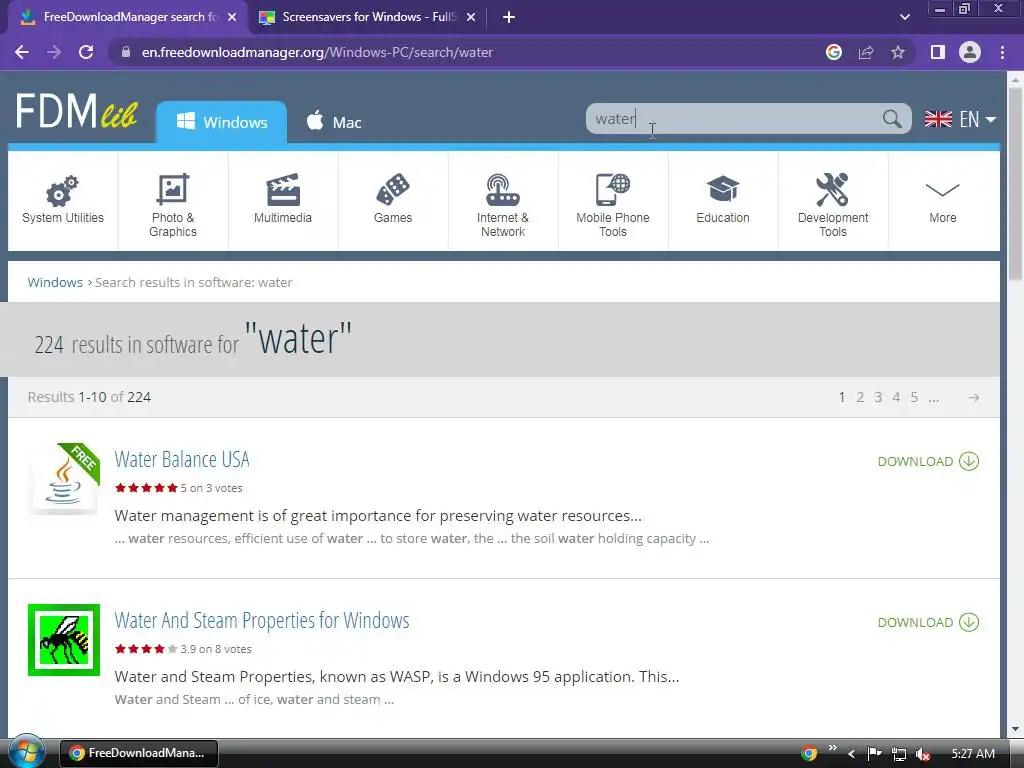1024x768 pixels.
Task: Open the Chrome profile avatar
Action: pyautogui.click(x=970, y=52)
